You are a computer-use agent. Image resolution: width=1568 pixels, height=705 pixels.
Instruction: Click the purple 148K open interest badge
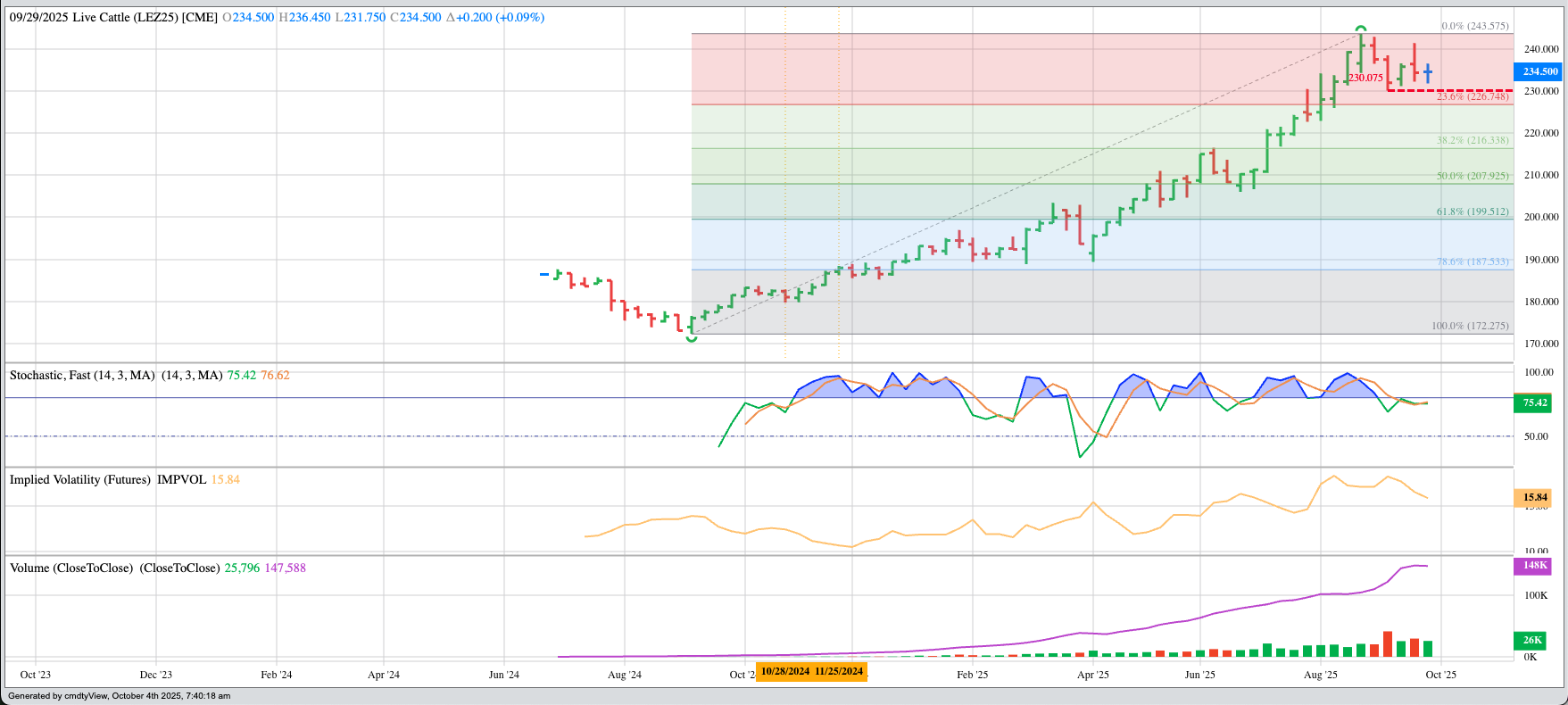point(1534,565)
